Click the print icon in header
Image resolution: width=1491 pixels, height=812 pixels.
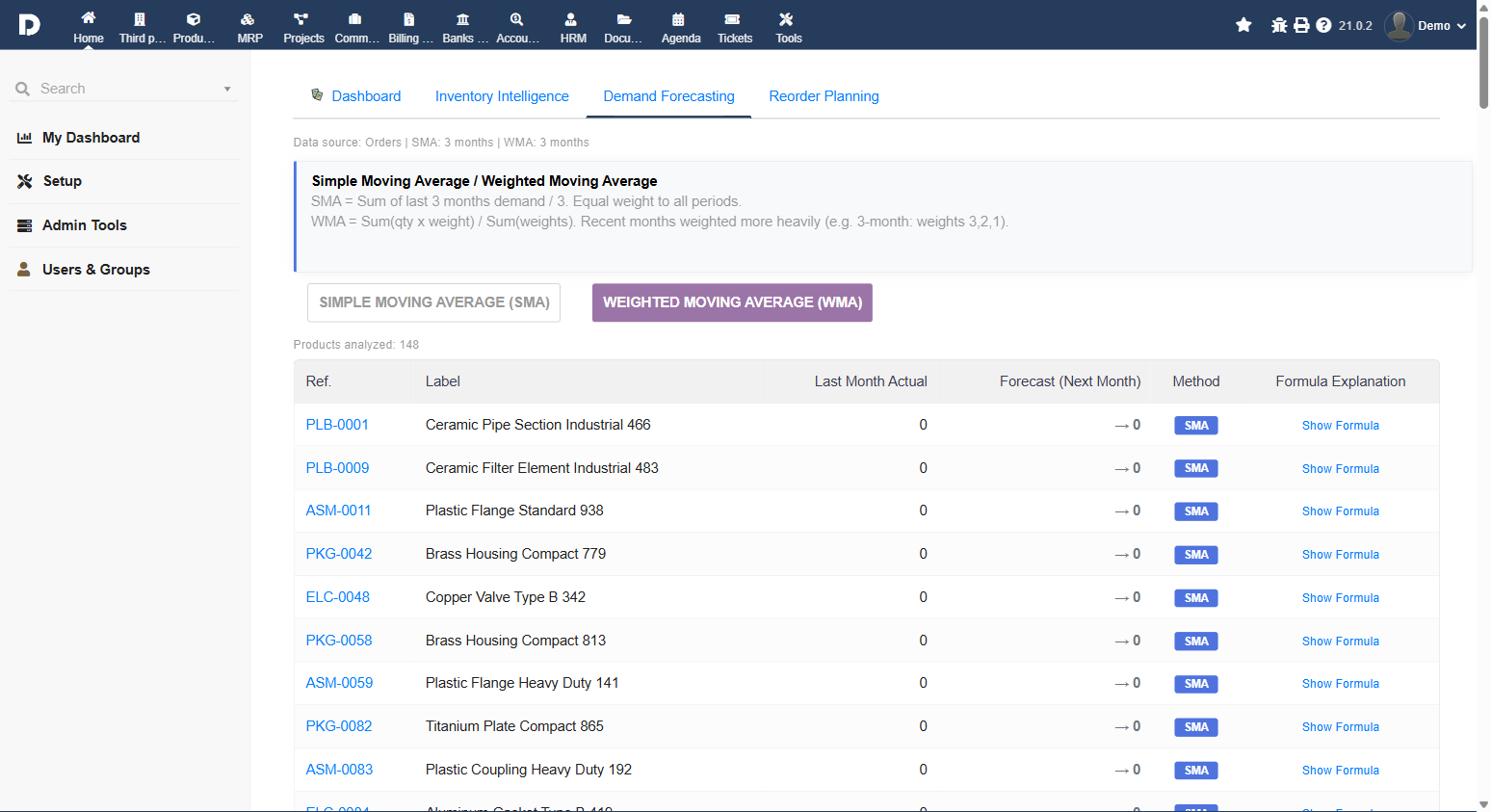1301,25
